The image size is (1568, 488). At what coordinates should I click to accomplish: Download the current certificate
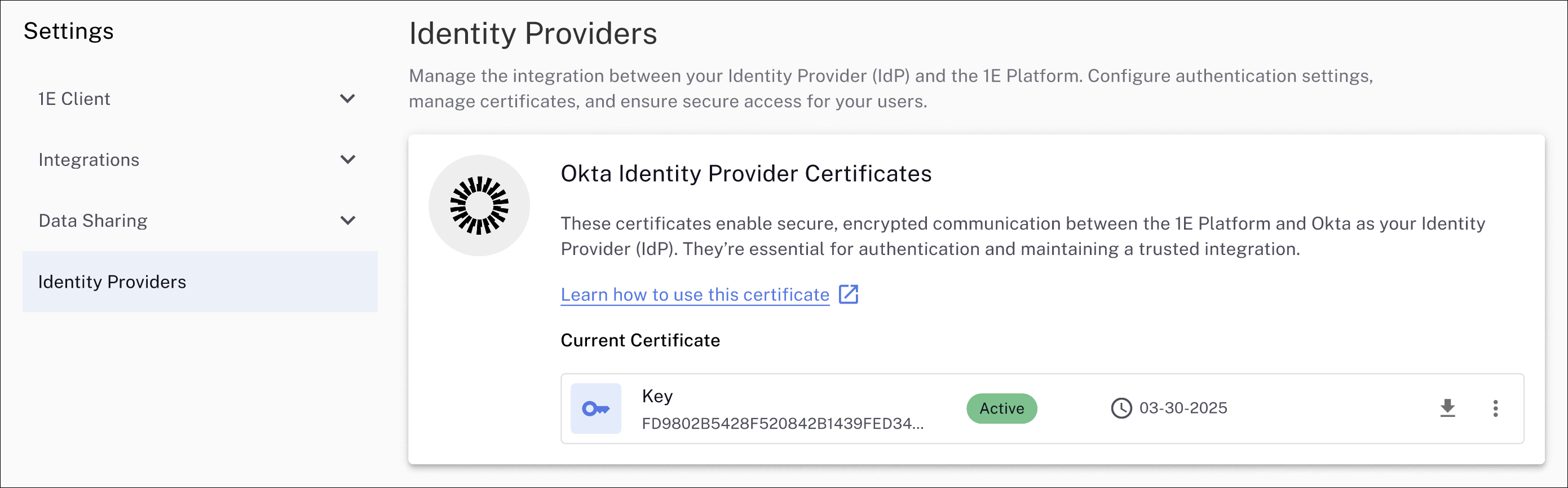1447,408
